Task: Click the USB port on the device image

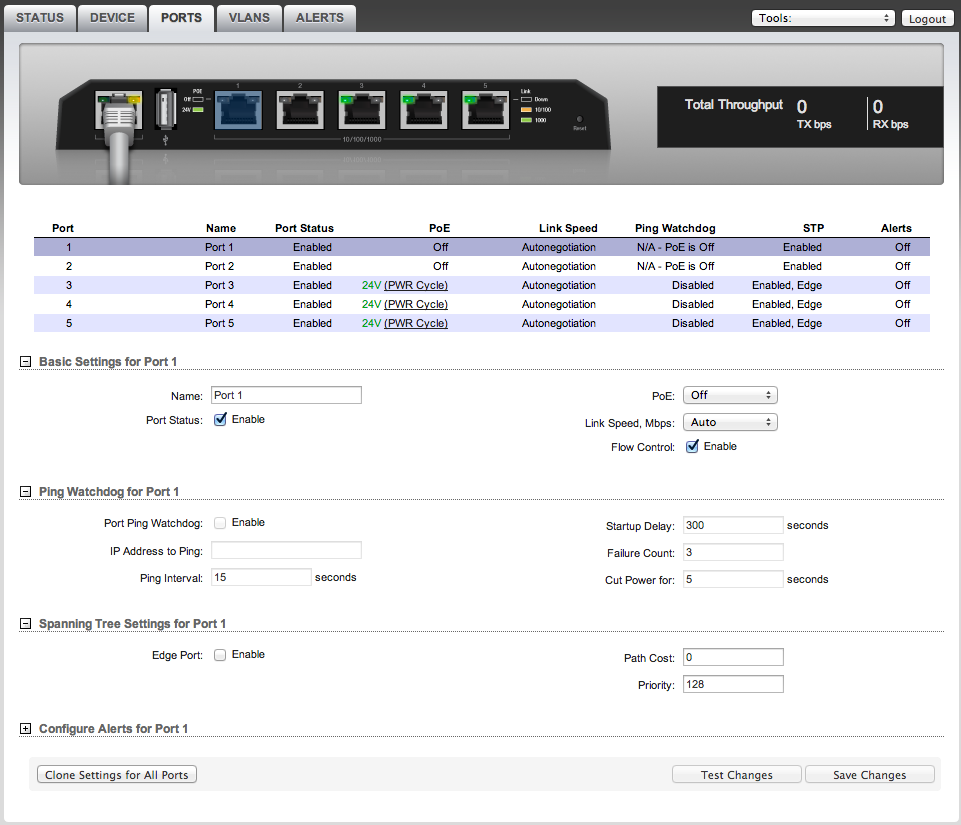Action: (167, 110)
